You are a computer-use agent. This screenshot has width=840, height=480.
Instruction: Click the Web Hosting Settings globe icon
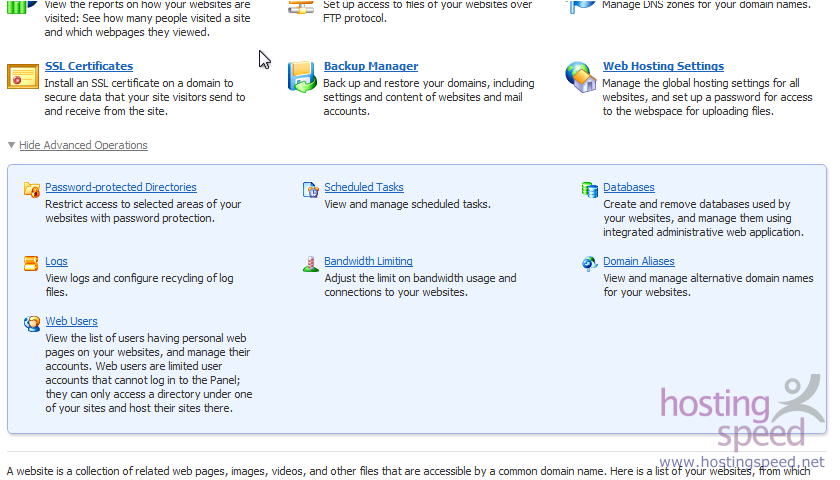coord(581,77)
